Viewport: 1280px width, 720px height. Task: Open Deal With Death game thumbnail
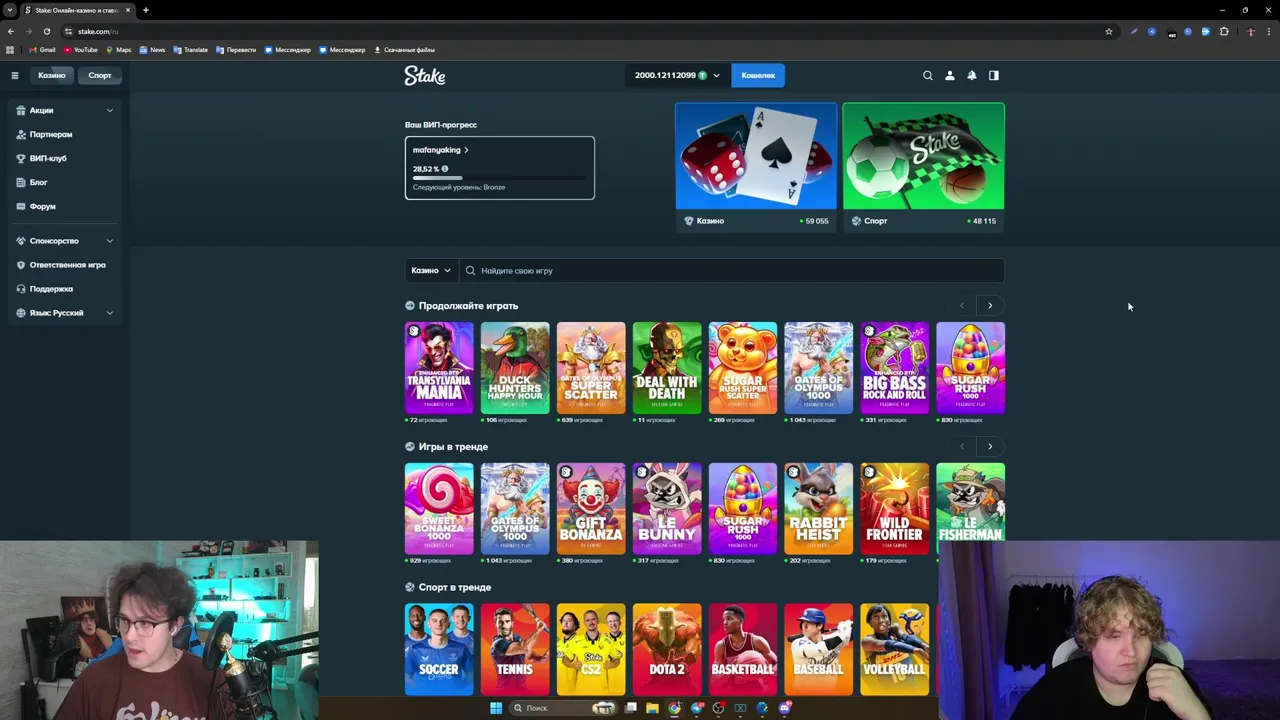[x=667, y=367]
